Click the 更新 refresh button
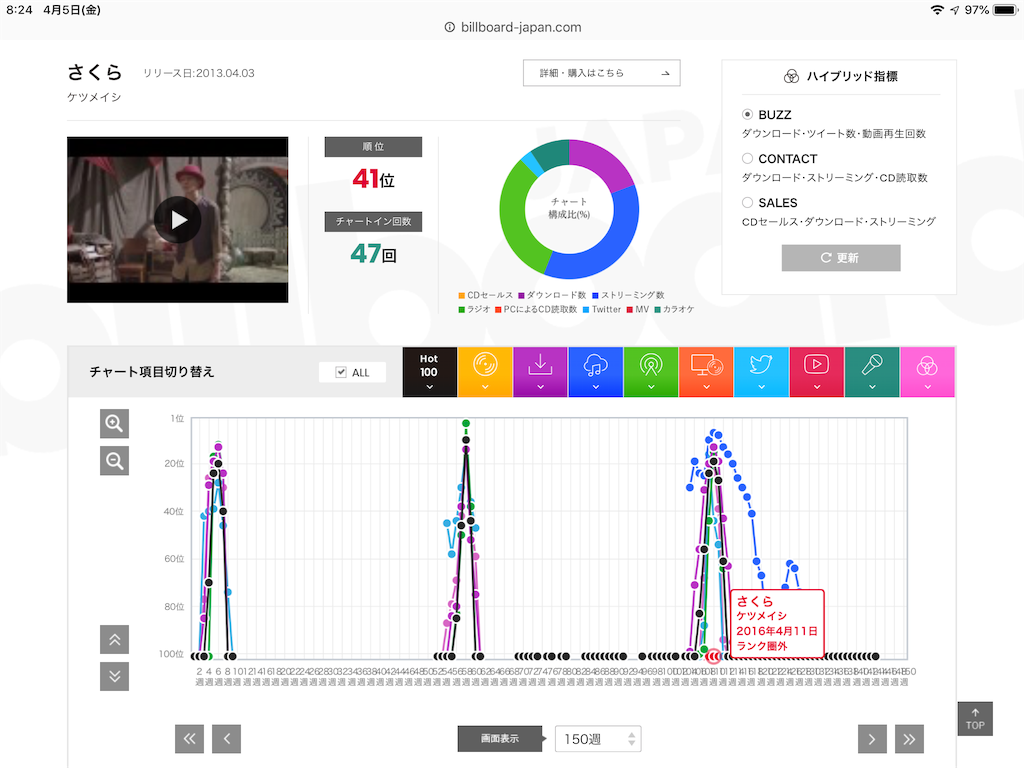Image resolution: width=1024 pixels, height=768 pixels. [841, 258]
